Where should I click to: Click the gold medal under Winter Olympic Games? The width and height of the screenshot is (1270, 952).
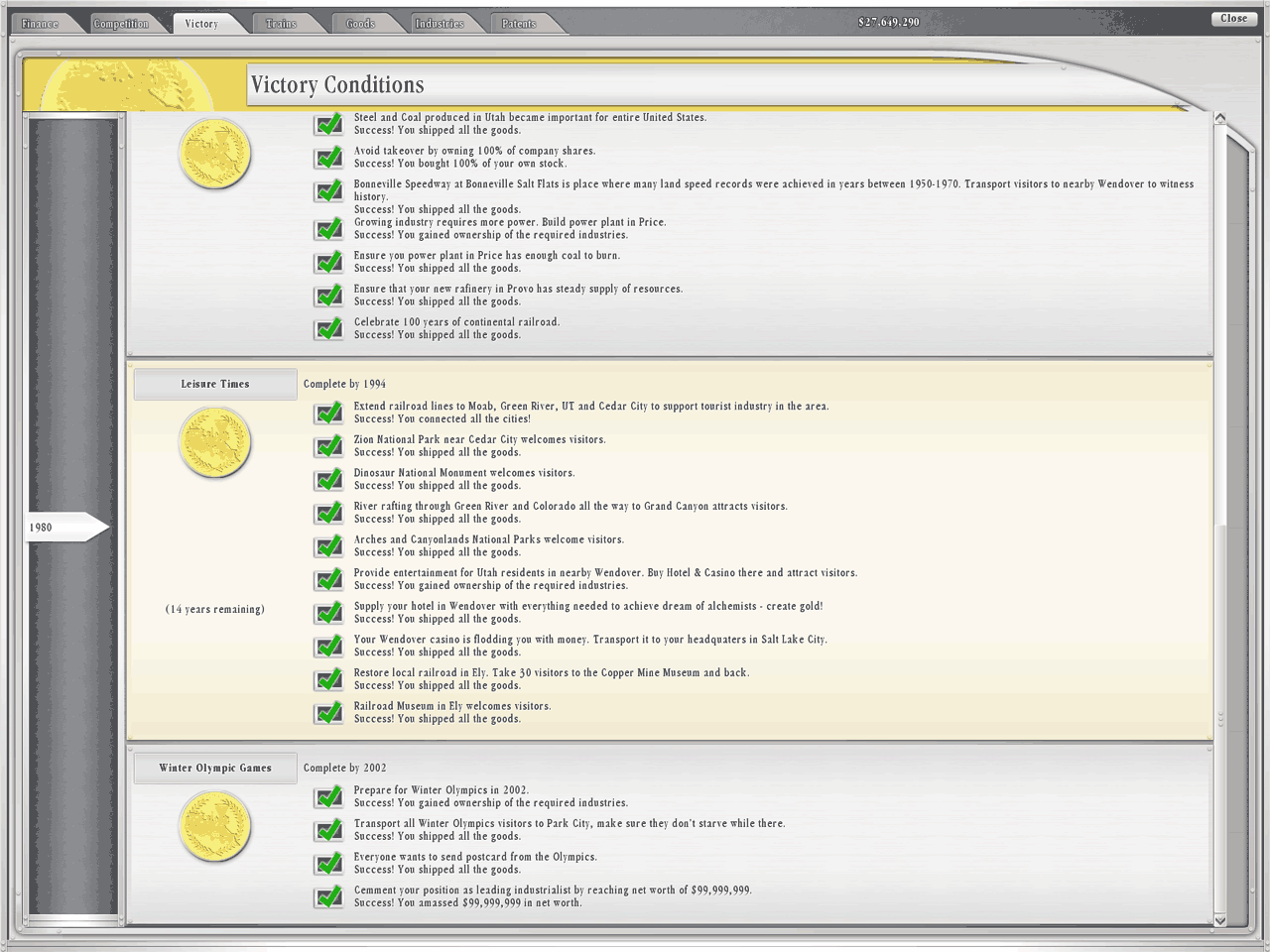[x=214, y=826]
